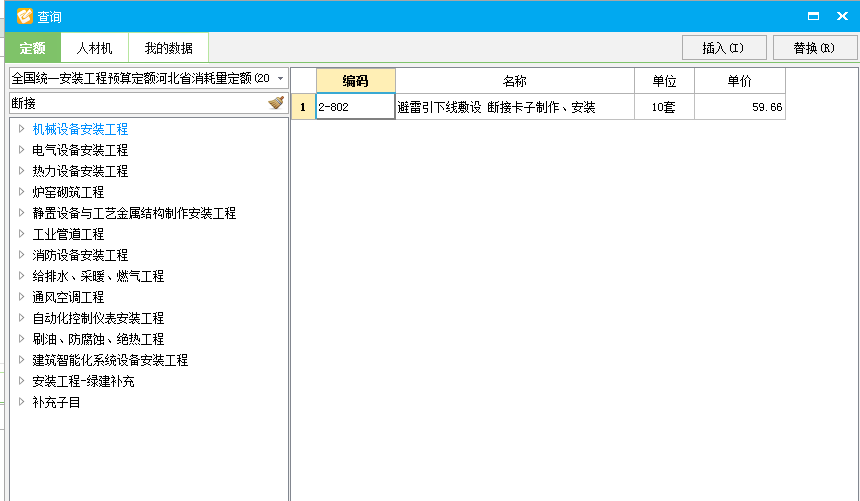The image size is (860, 501).
Task: Expand the 消防设备安装工程 node arrow
Action: [x=21, y=255]
